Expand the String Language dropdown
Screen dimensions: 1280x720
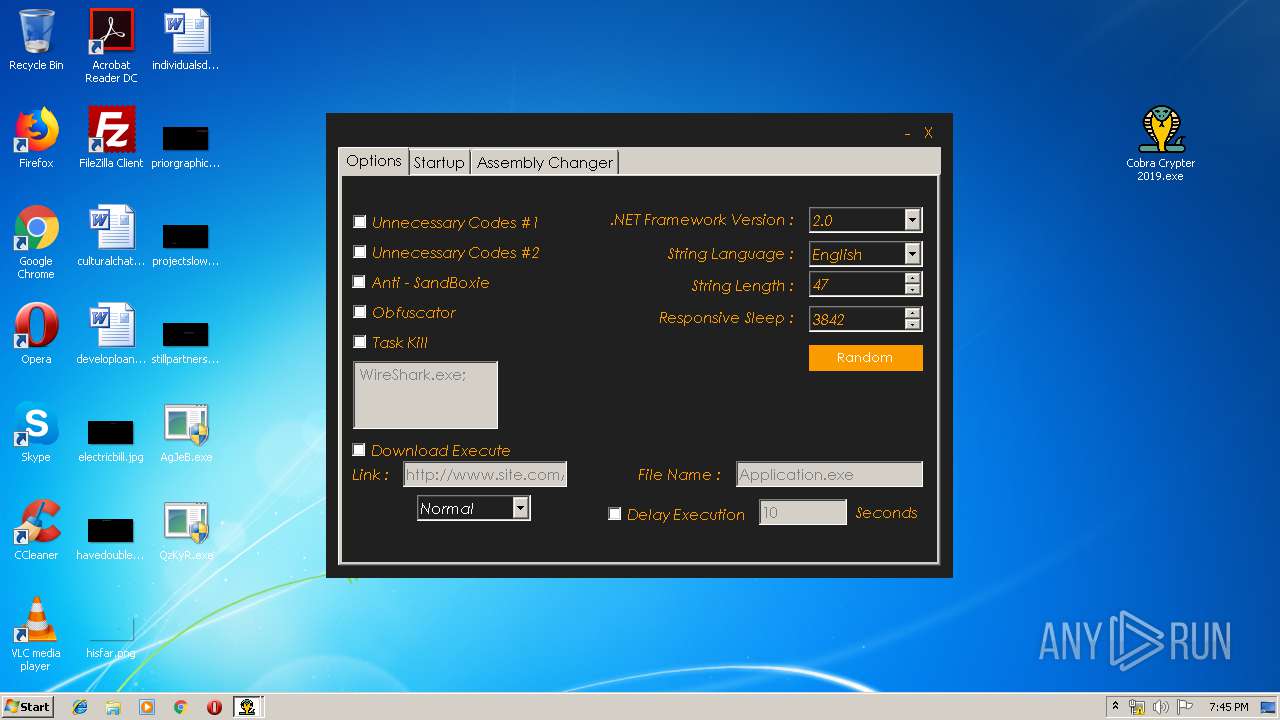tap(912, 254)
